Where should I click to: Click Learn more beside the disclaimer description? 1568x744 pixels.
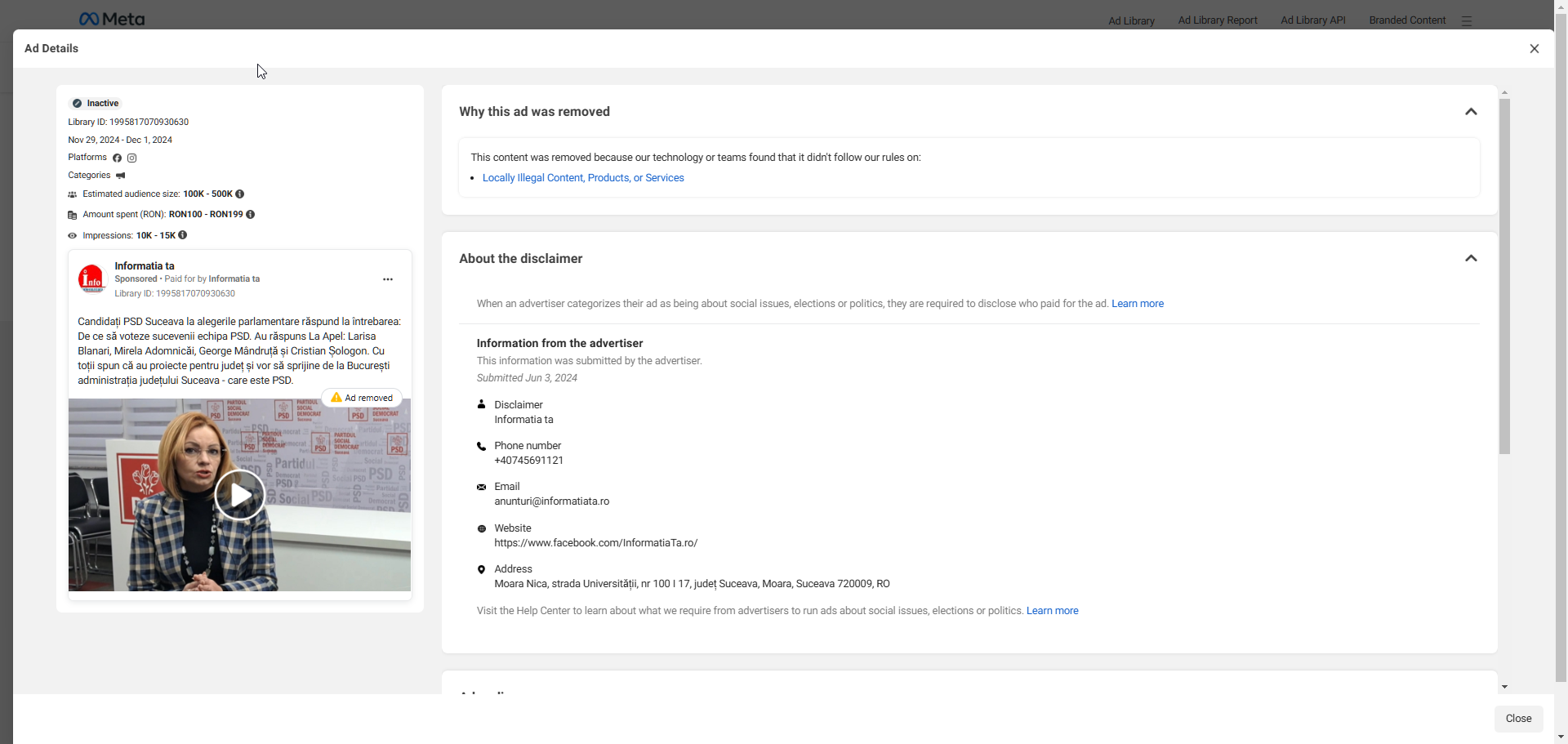point(1137,304)
